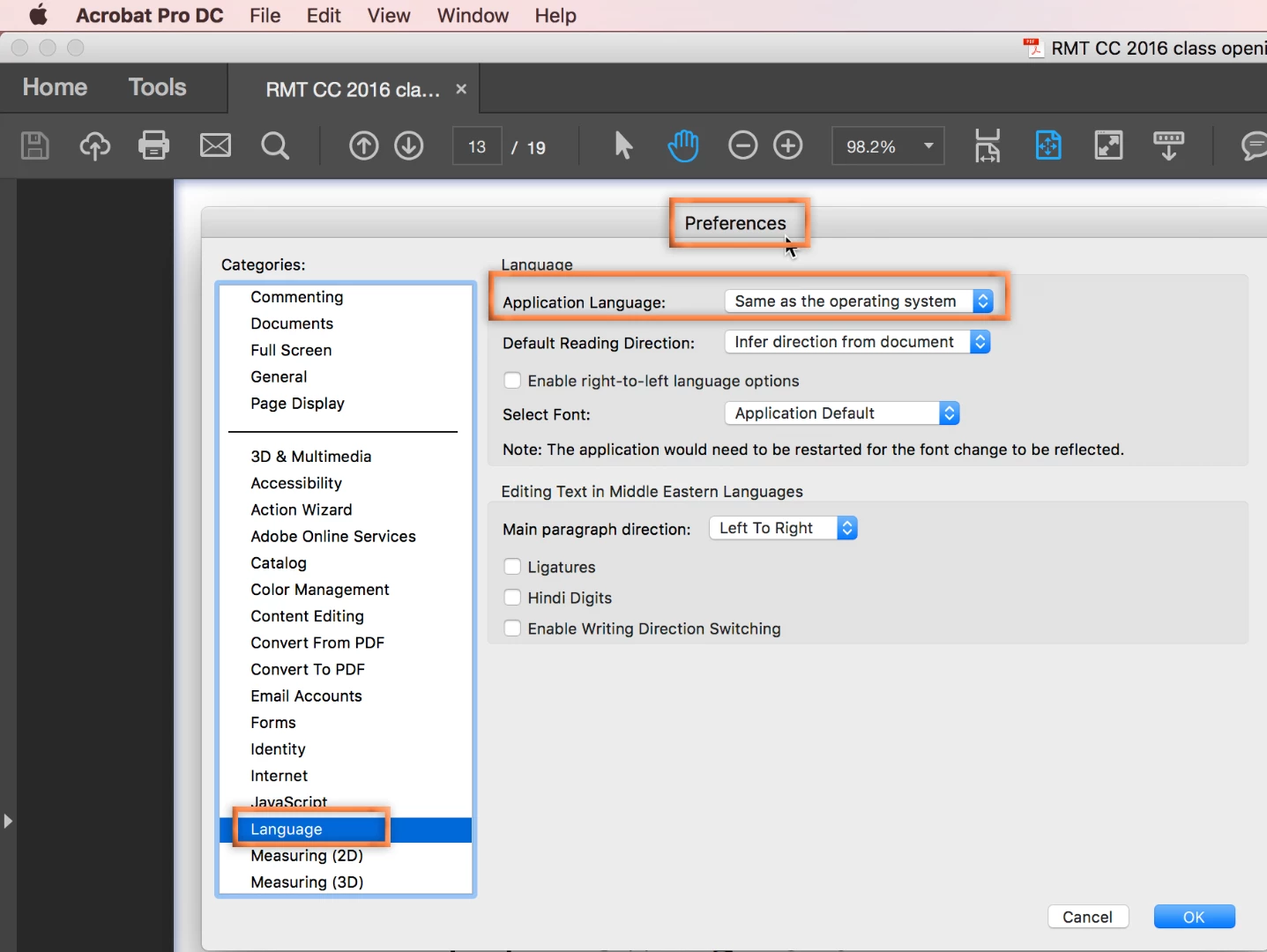Confirm preferences with OK button
This screenshot has height=952, width=1267.
[1194, 917]
